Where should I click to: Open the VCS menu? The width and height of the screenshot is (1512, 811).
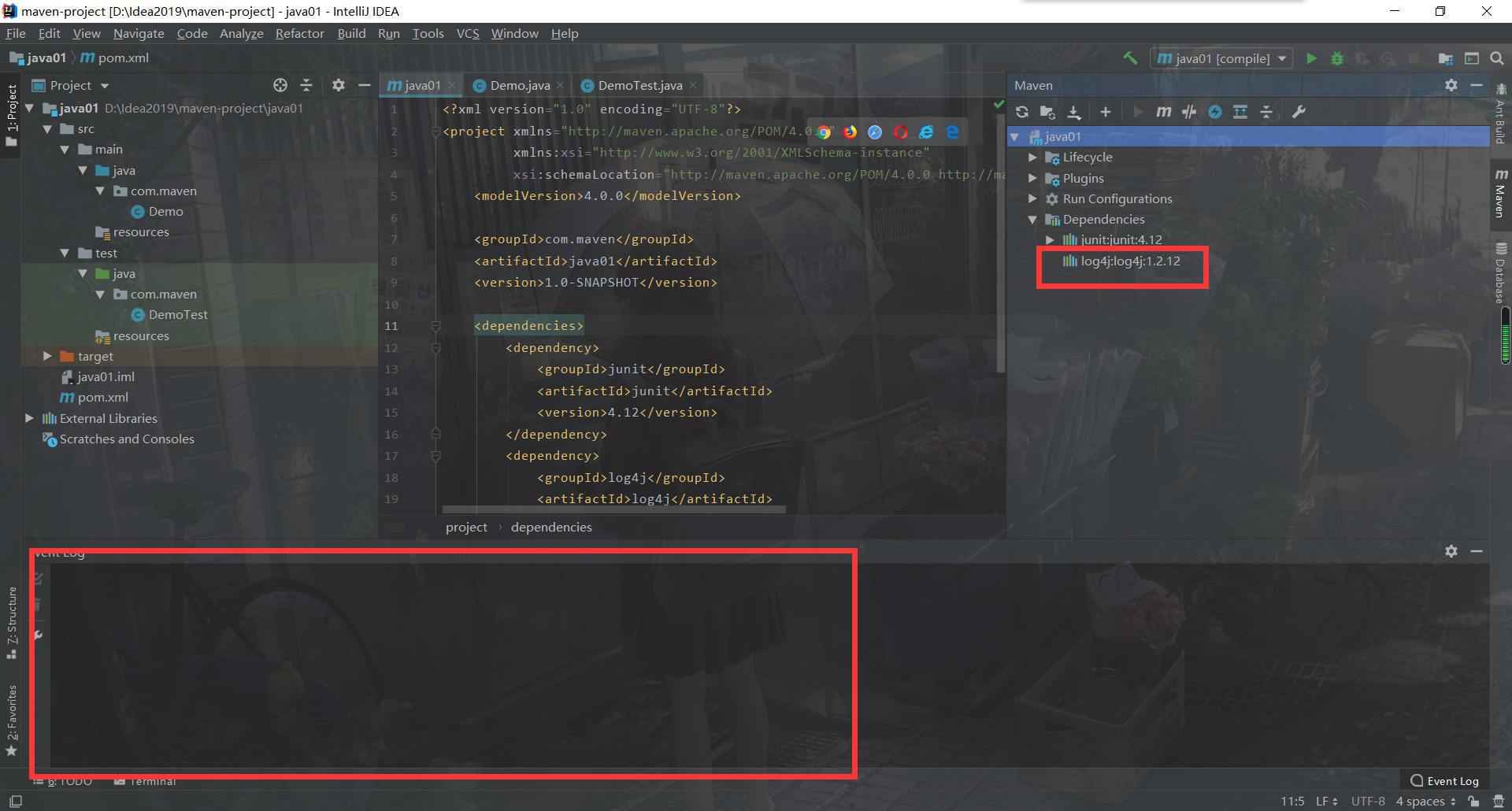[468, 33]
